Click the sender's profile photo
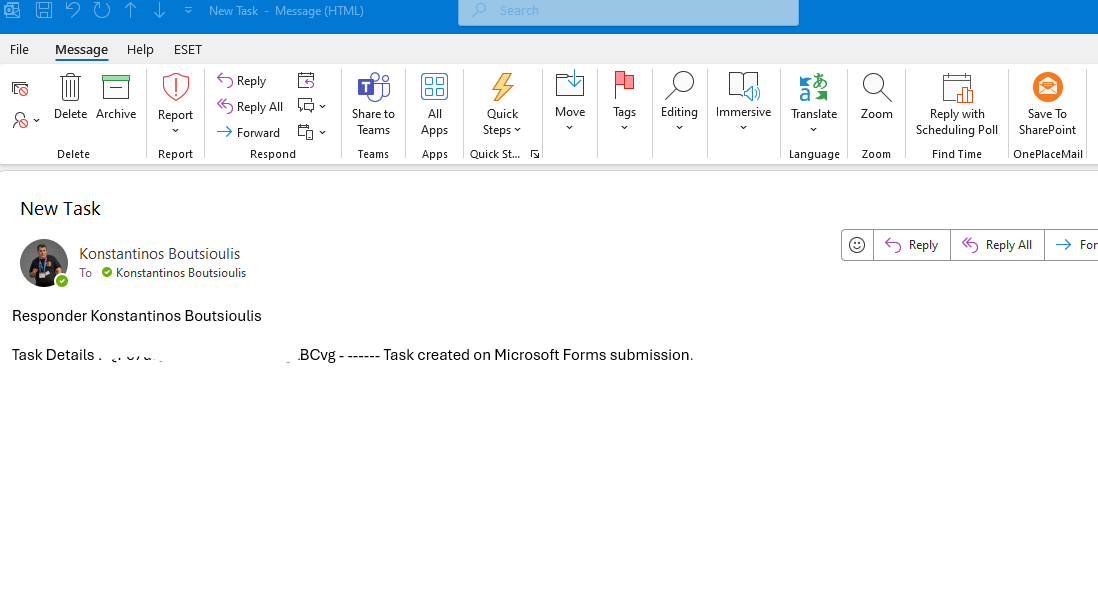 tap(43, 263)
